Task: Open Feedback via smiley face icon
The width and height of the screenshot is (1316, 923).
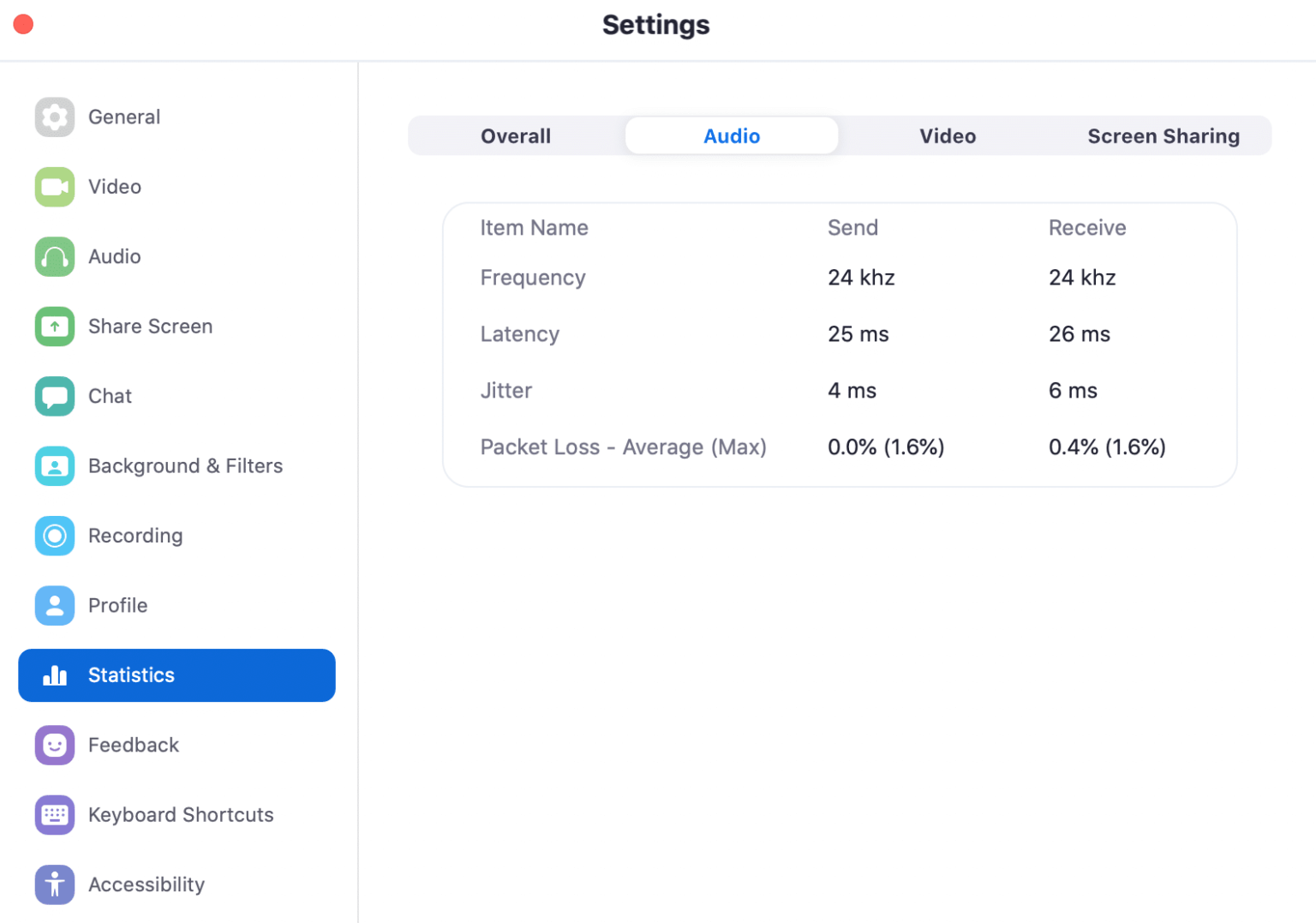Action: point(54,745)
